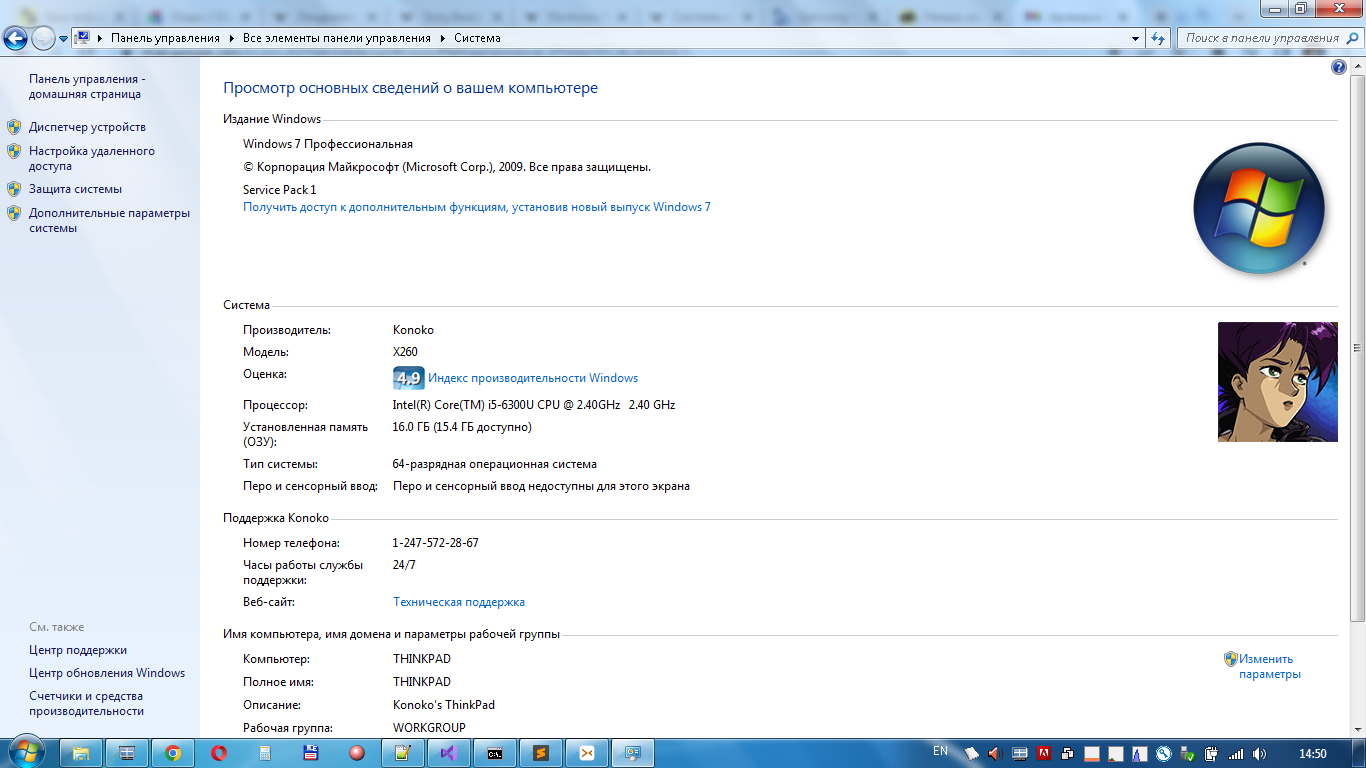
Task: Click the Back navigation arrow
Action: pos(16,38)
